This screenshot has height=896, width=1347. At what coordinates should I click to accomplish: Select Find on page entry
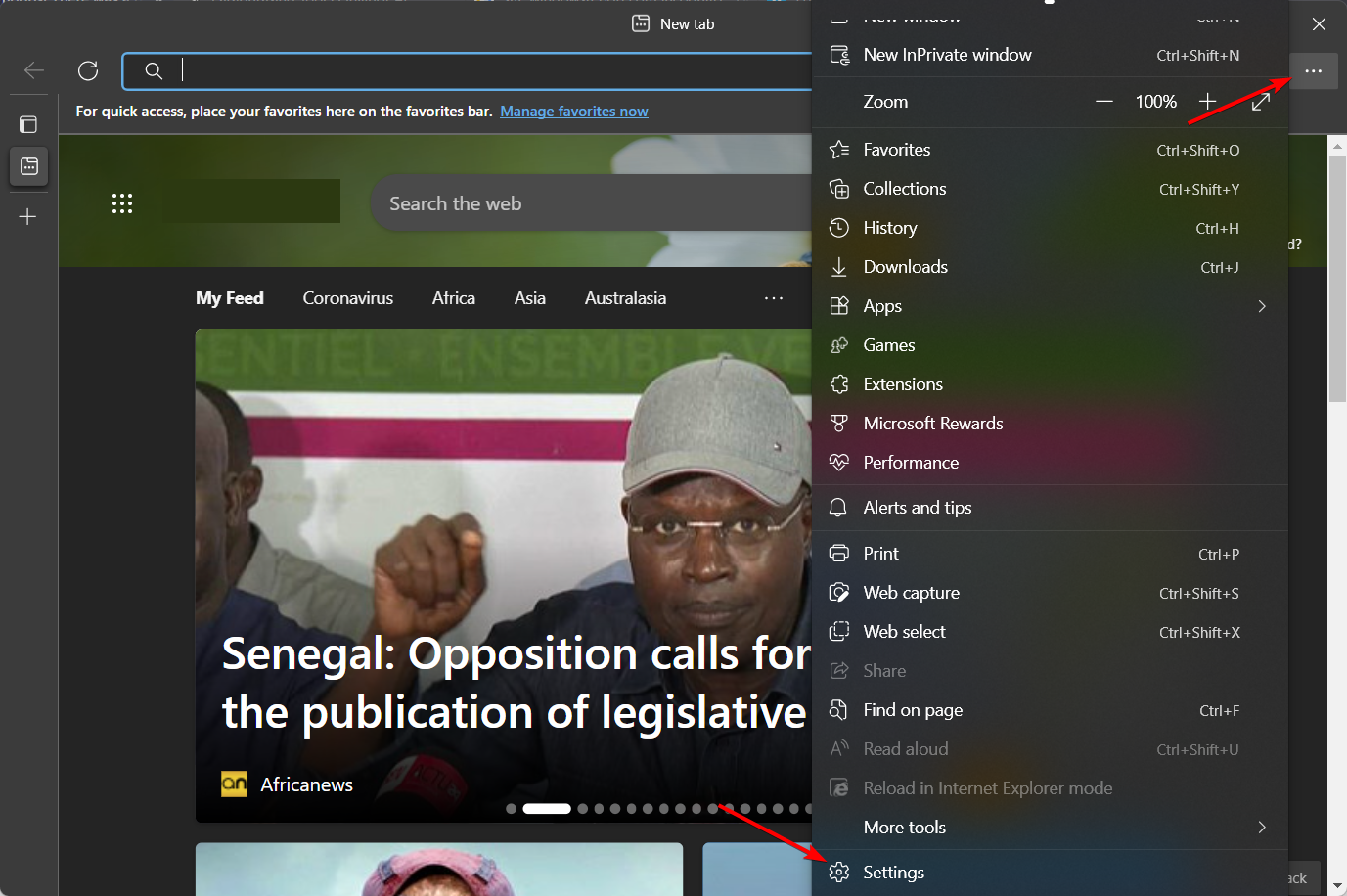pos(1050,710)
